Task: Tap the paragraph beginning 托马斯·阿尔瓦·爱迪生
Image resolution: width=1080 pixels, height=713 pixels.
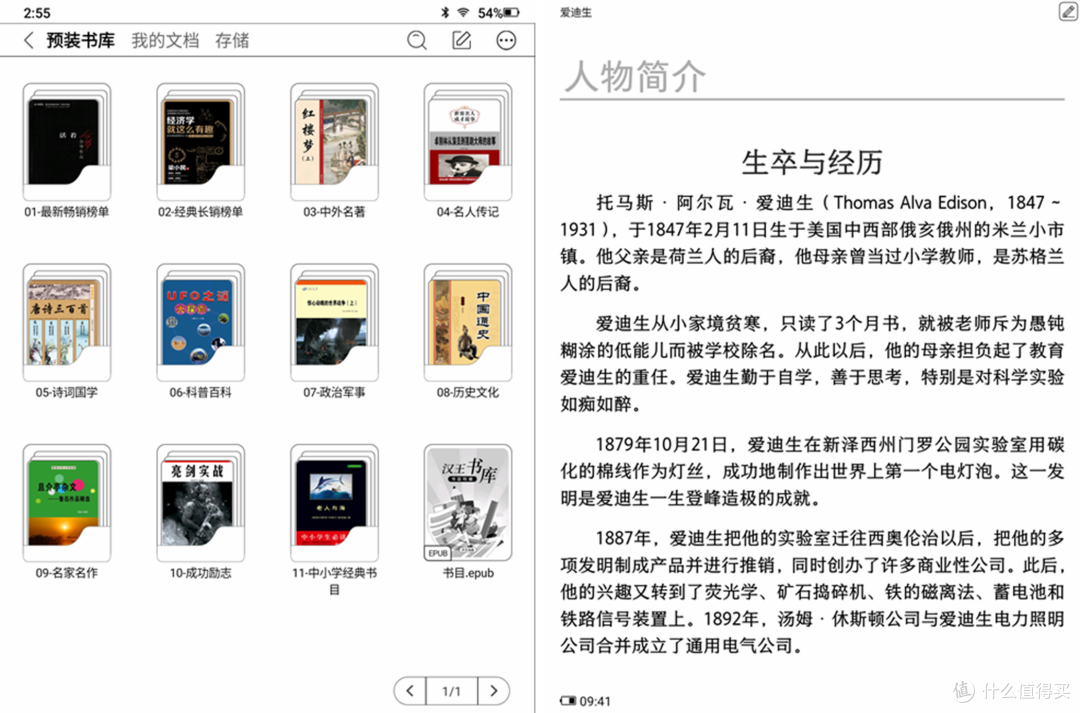Action: pyautogui.click(x=812, y=242)
